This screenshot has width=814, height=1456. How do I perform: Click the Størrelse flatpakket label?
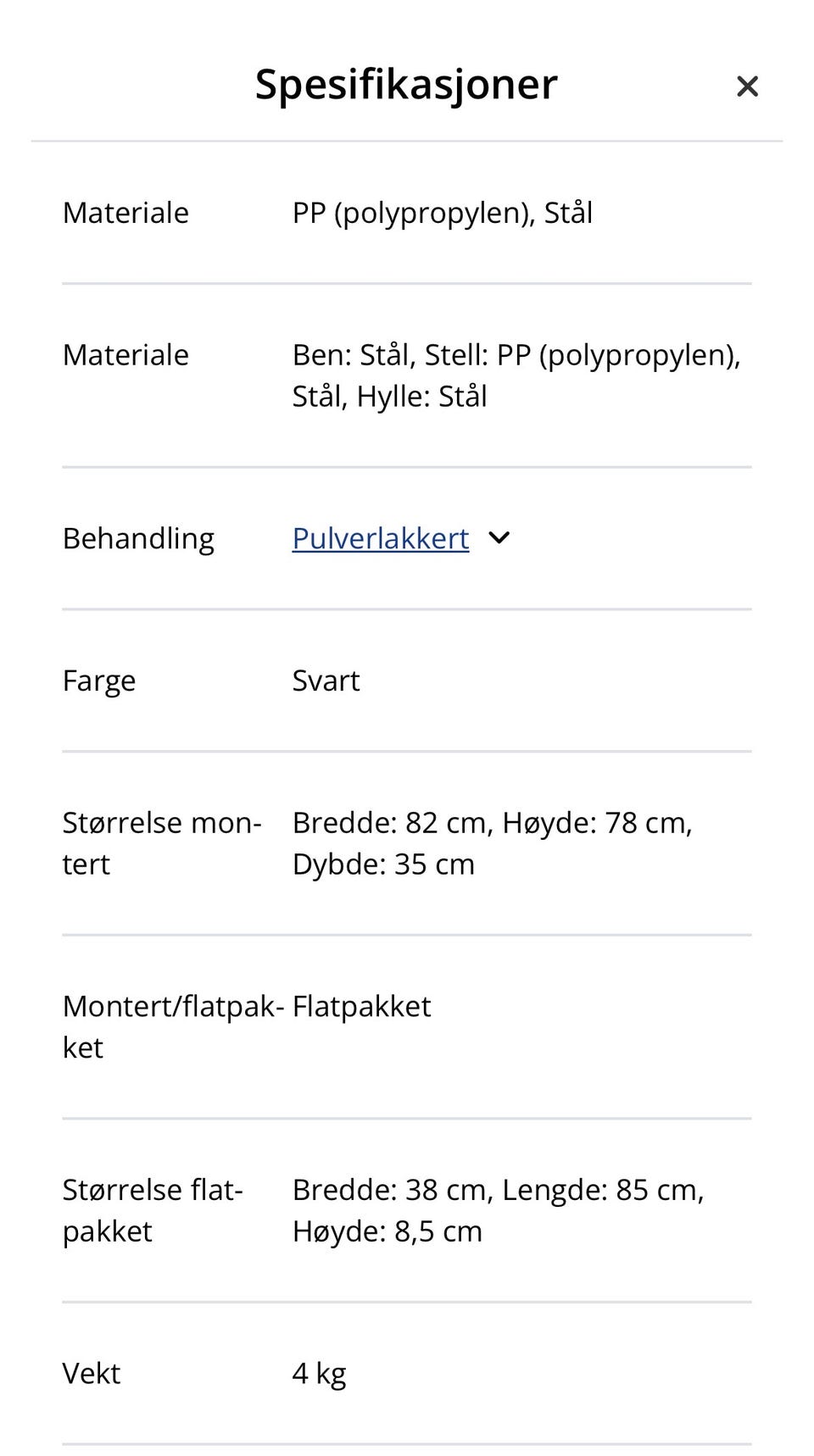tap(153, 1210)
